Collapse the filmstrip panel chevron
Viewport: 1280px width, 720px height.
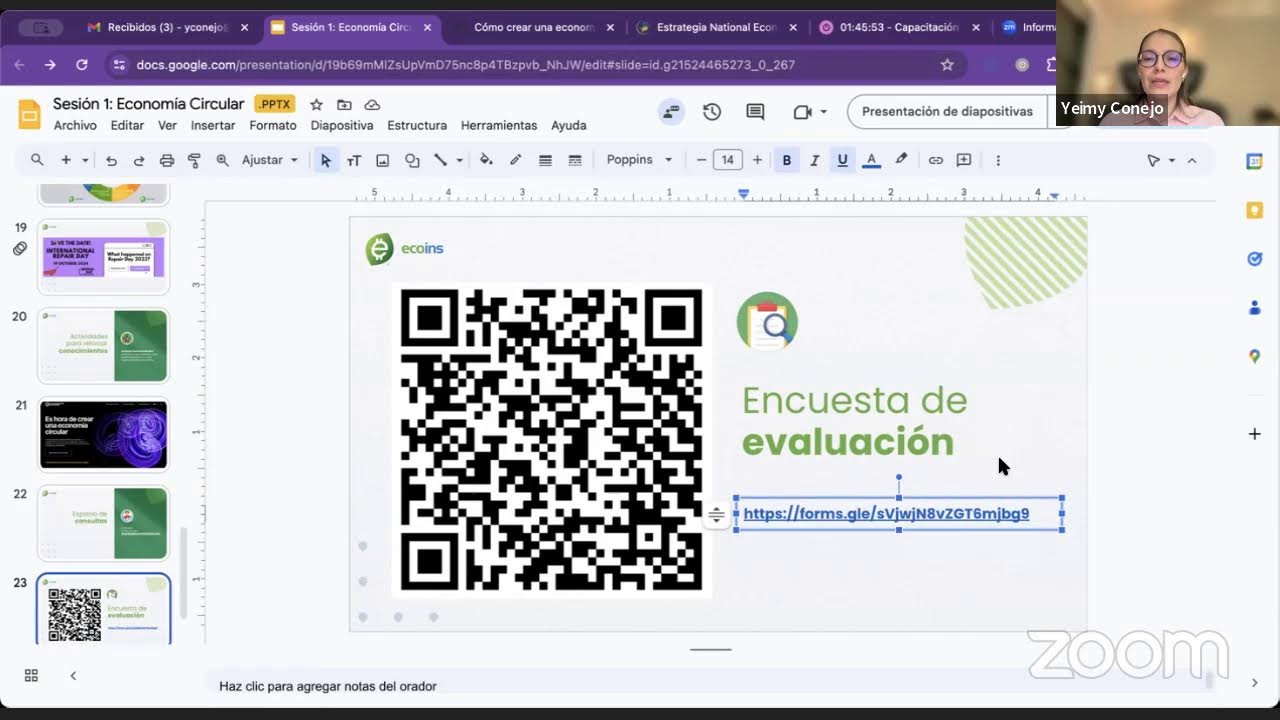click(73, 676)
